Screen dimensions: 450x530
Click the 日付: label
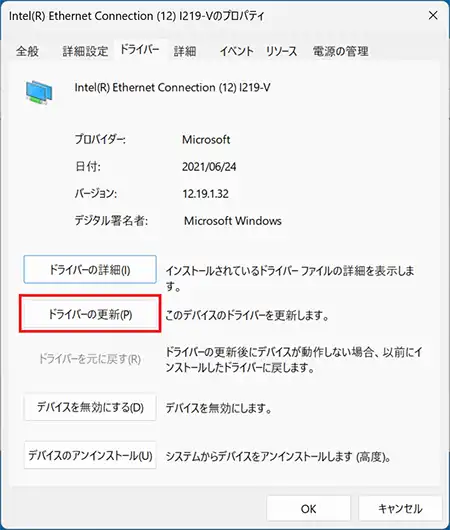[x=88, y=167]
